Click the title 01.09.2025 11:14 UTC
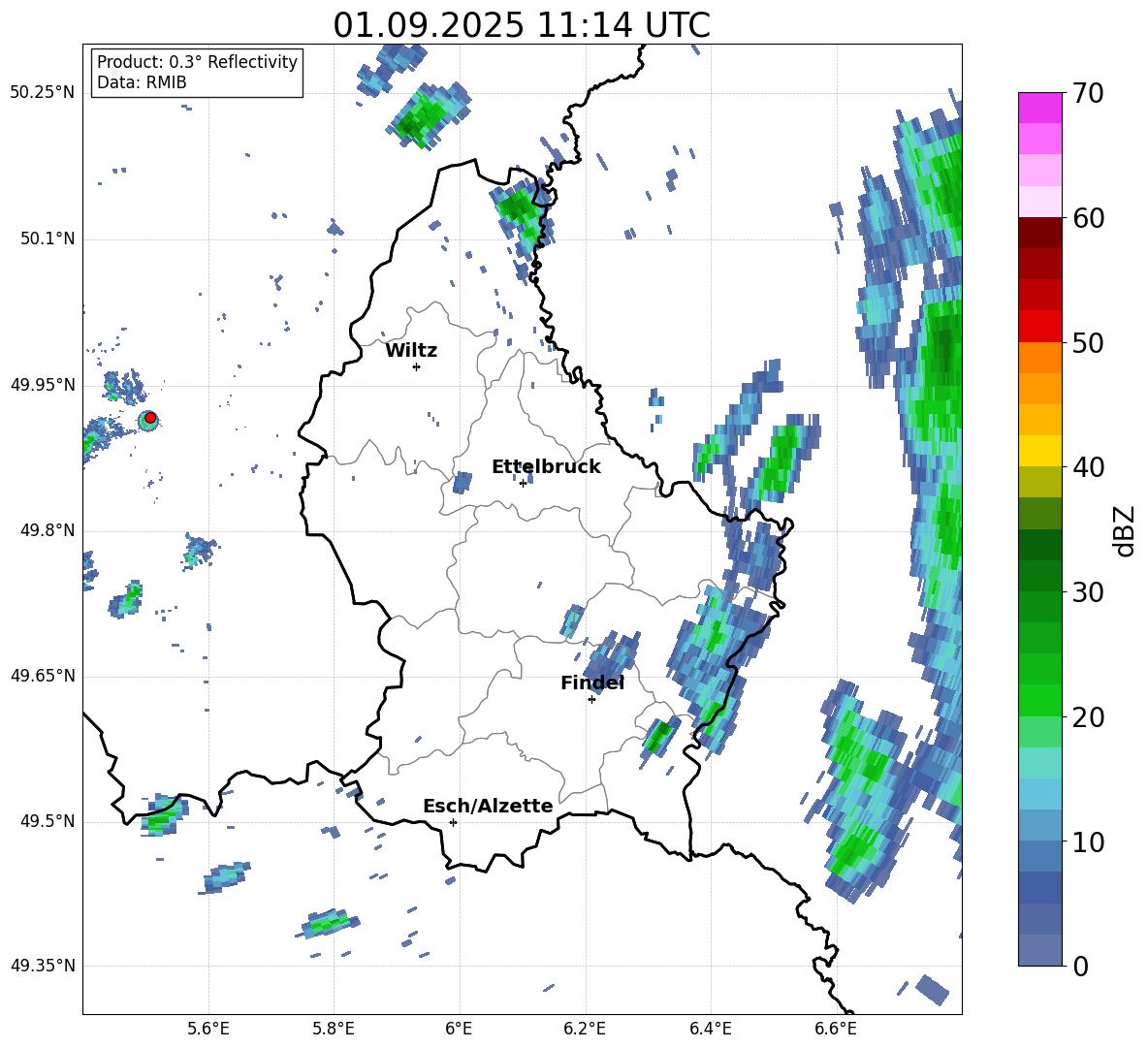1148x1048 pixels. (522, 25)
